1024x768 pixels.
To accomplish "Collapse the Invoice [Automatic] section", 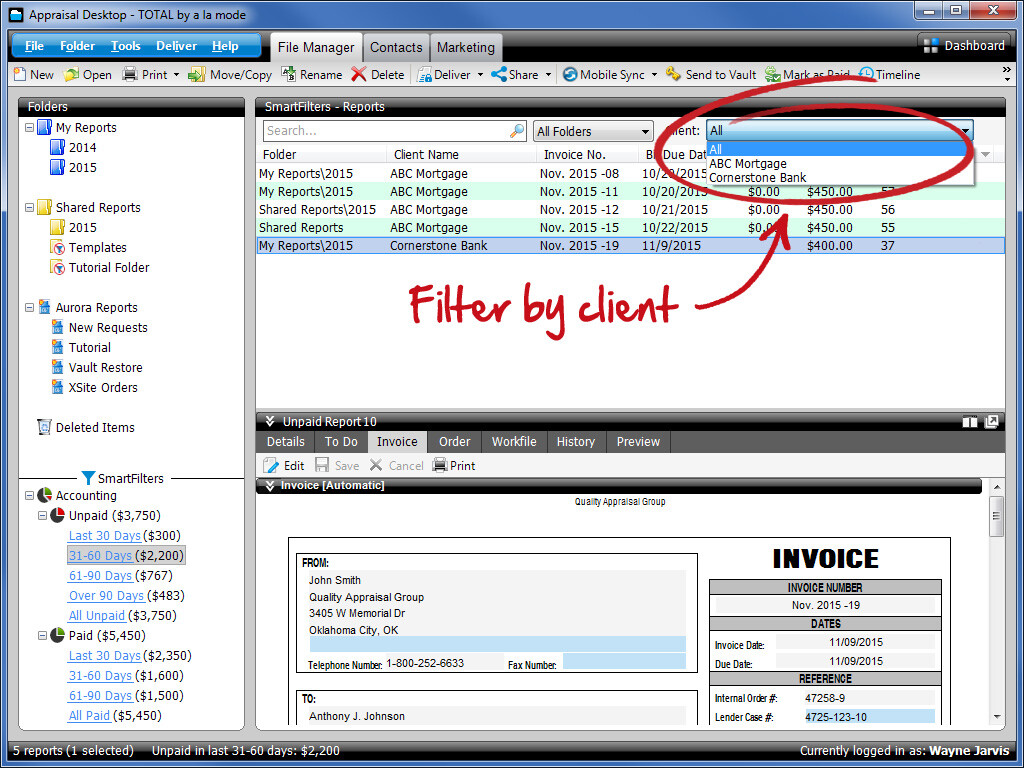I will [x=268, y=485].
